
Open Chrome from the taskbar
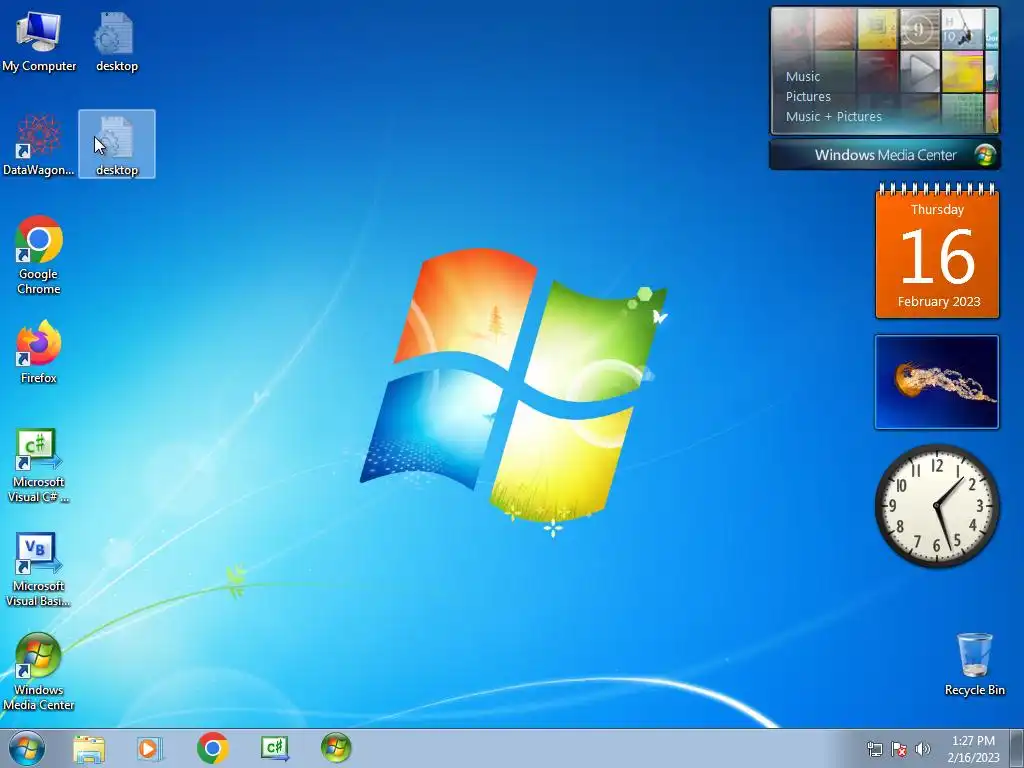(212, 748)
